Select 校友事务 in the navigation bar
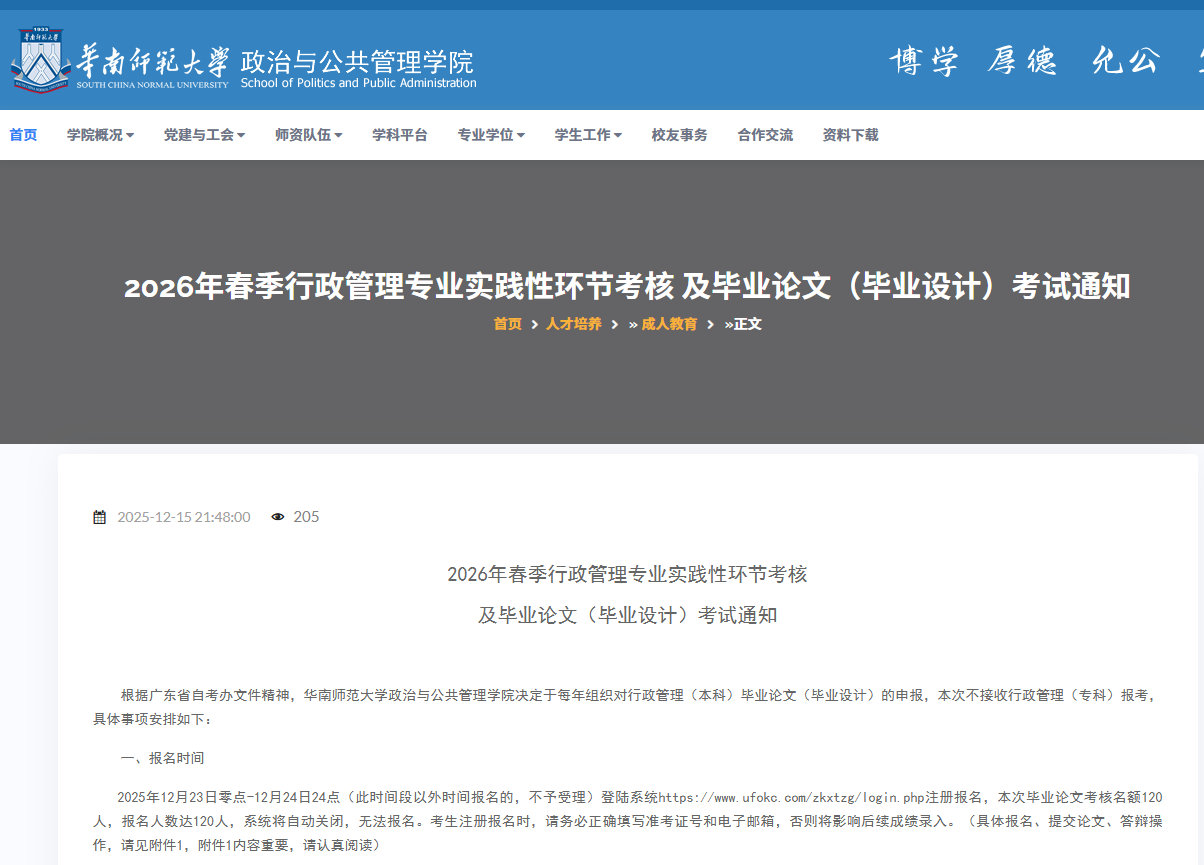 (679, 135)
